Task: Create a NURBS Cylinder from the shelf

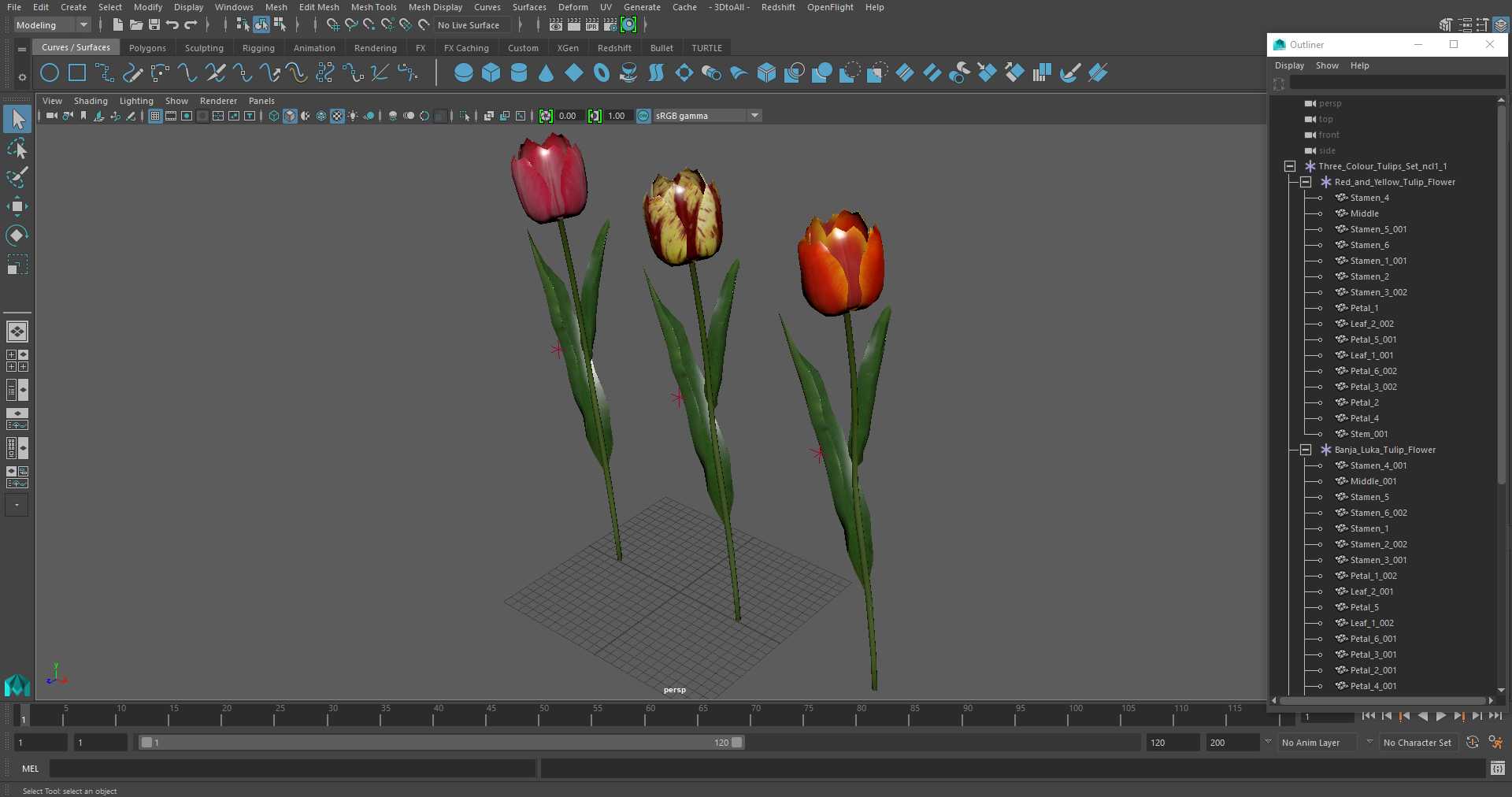Action: point(519,73)
